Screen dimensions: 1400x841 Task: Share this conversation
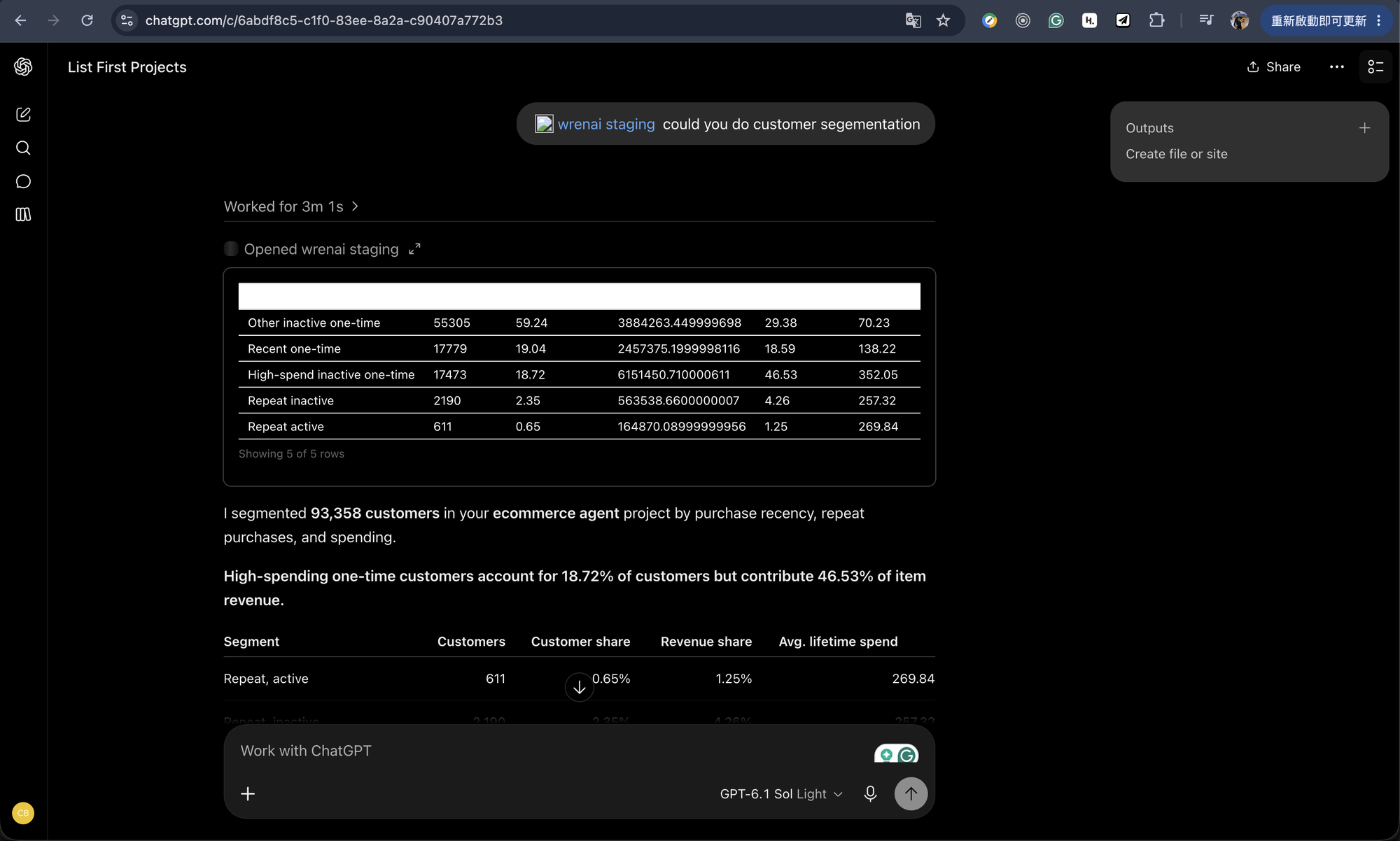coord(1273,66)
